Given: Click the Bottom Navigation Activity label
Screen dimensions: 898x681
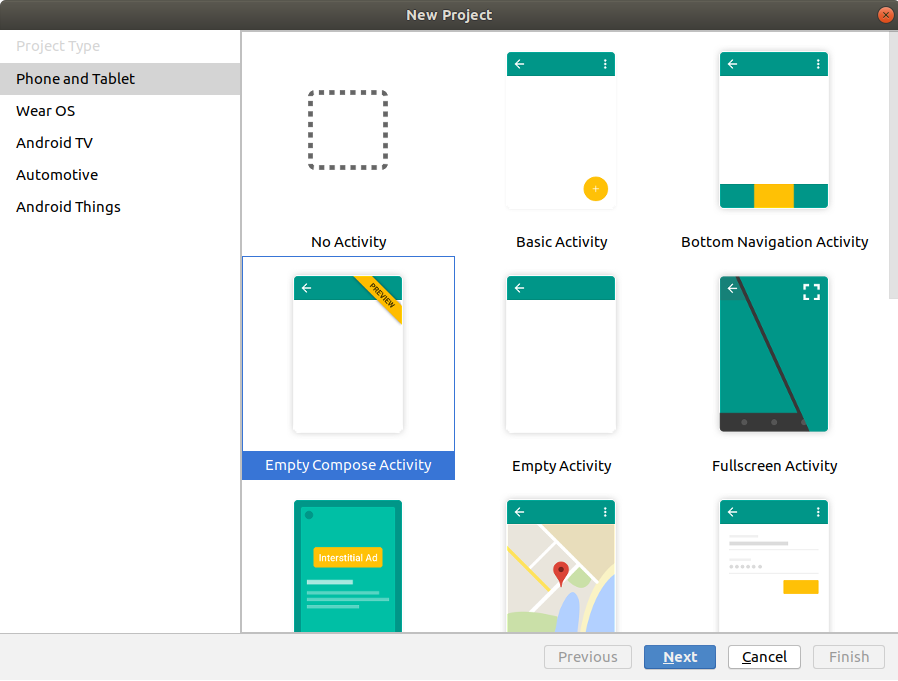Looking at the screenshot, I should (774, 242).
